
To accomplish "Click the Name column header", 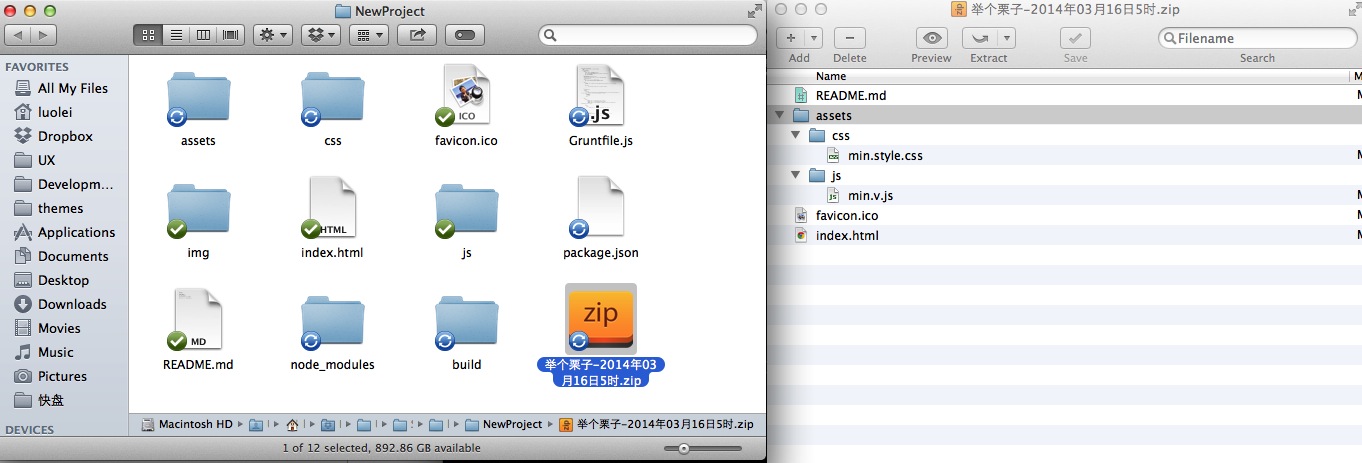I will (x=831, y=76).
